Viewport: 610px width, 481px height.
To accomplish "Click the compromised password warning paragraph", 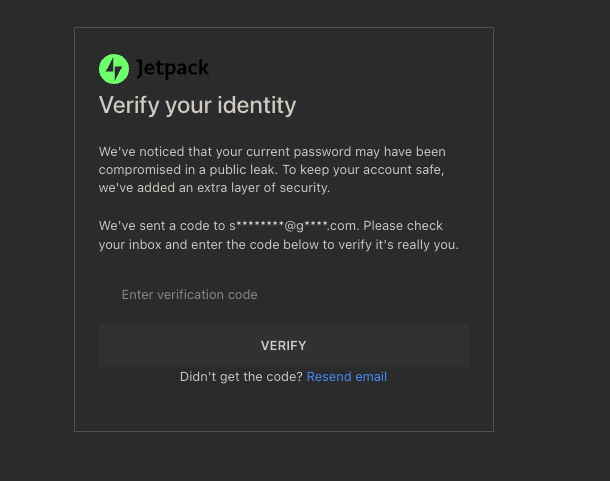I will click(272, 170).
